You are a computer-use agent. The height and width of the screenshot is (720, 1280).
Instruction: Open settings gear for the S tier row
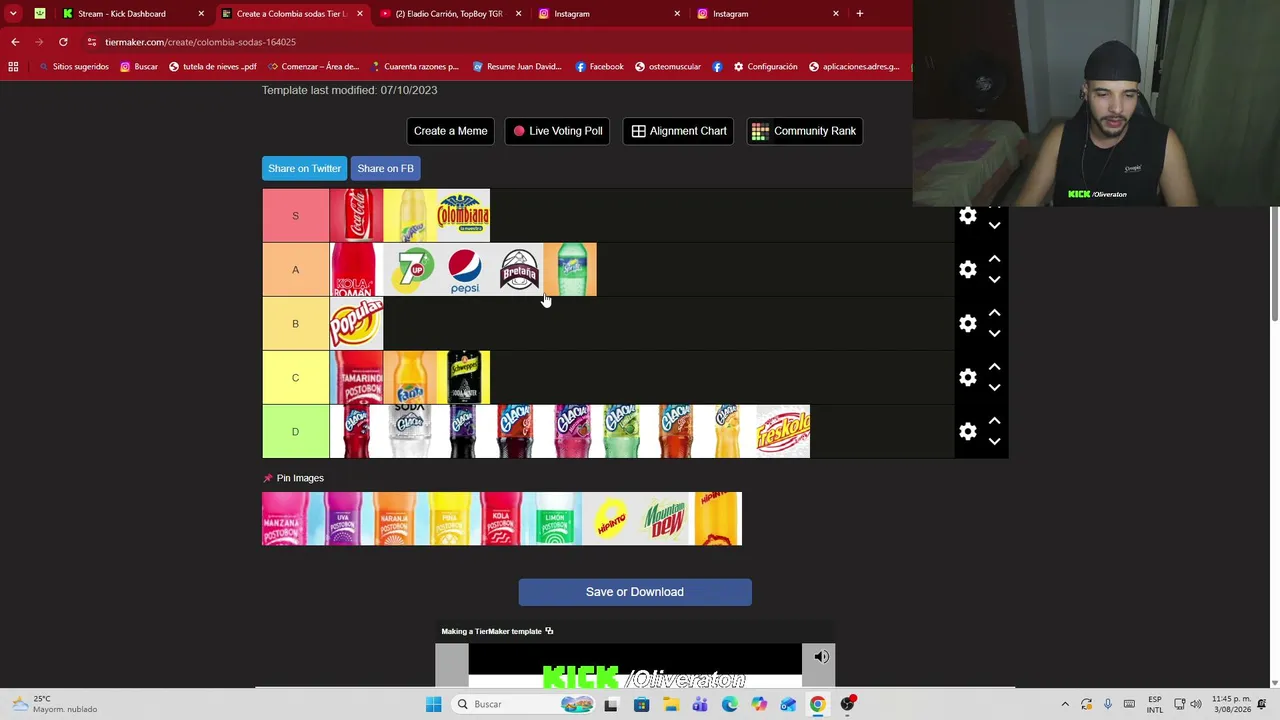point(968,216)
